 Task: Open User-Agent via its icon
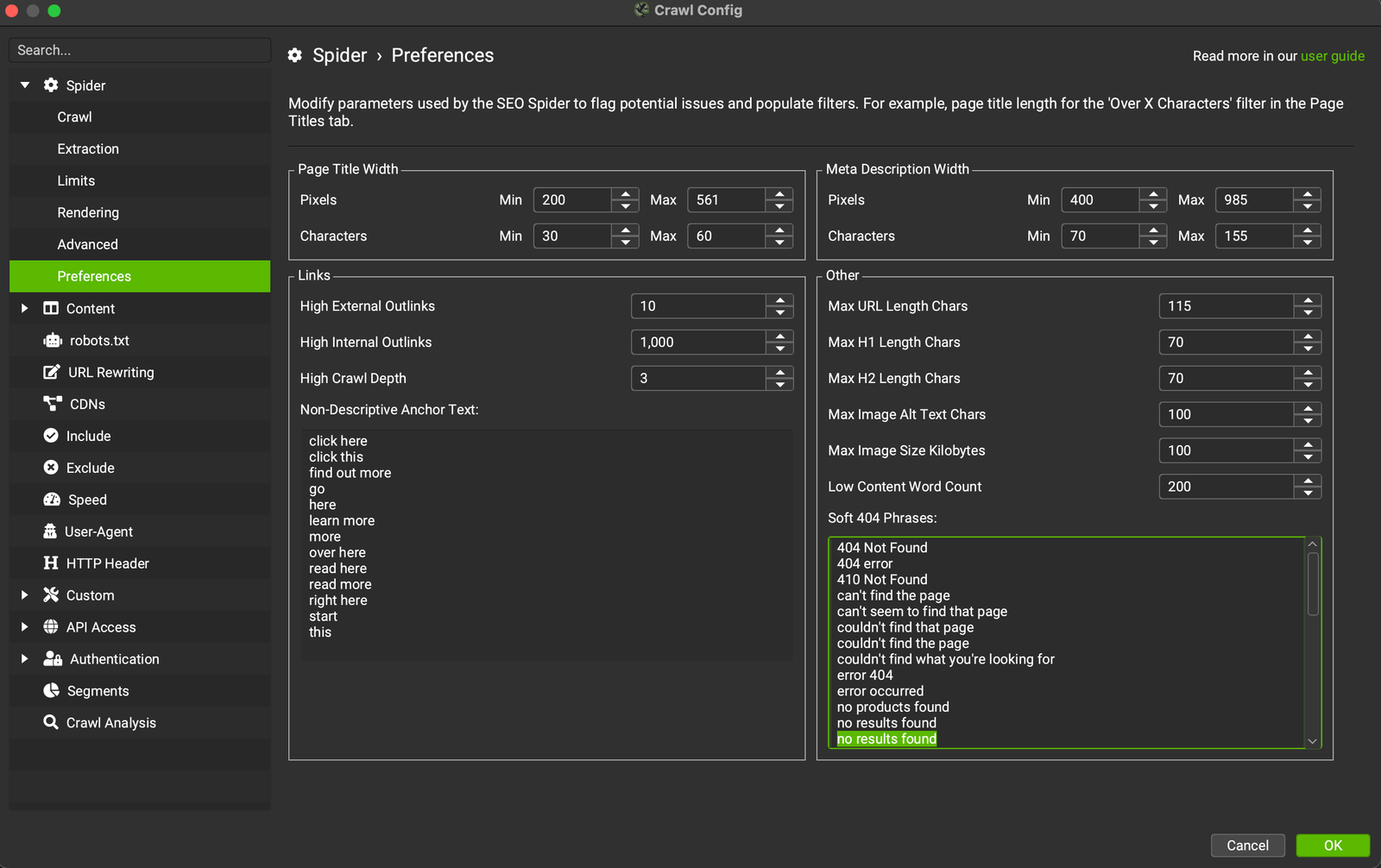[x=50, y=531]
